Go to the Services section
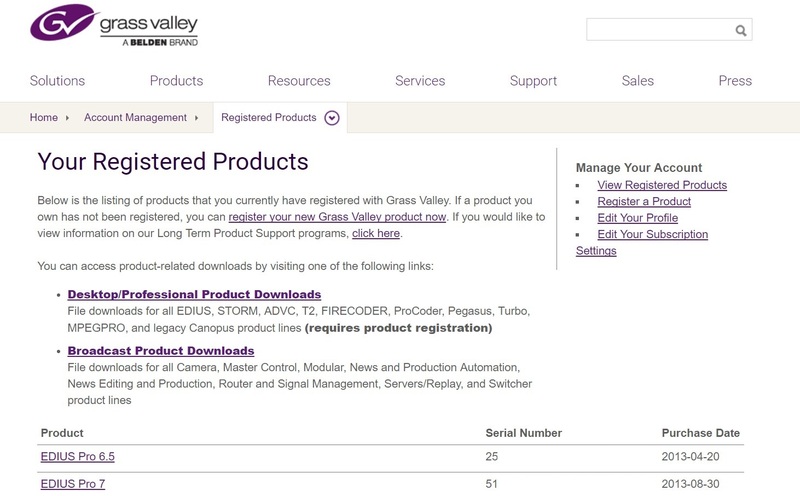800x496 pixels. (420, 81)
